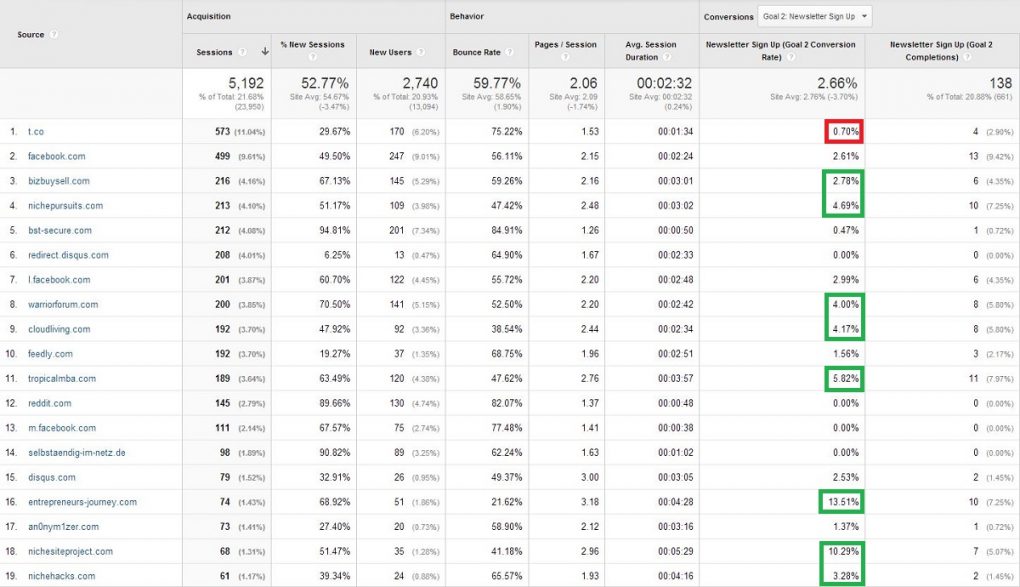The height and width of the screenshot is (587, 1020).
Task: Click the bizbuysell.com source link
Action: point(59,181)
